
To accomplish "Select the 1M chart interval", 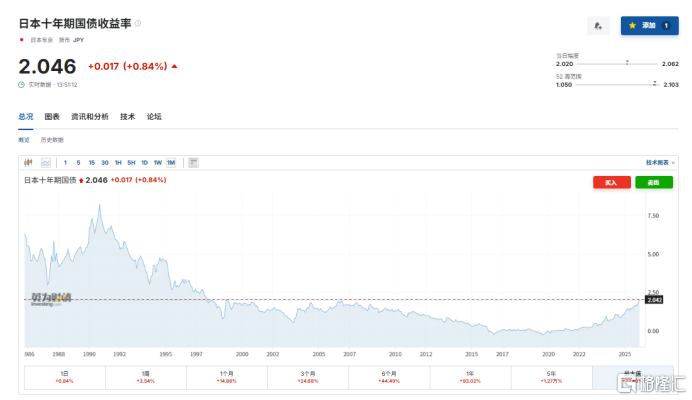I will [171, 162].
